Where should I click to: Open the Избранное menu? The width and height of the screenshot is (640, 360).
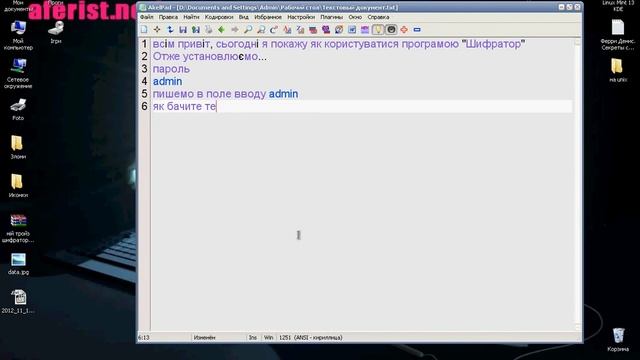coord(268,17)
